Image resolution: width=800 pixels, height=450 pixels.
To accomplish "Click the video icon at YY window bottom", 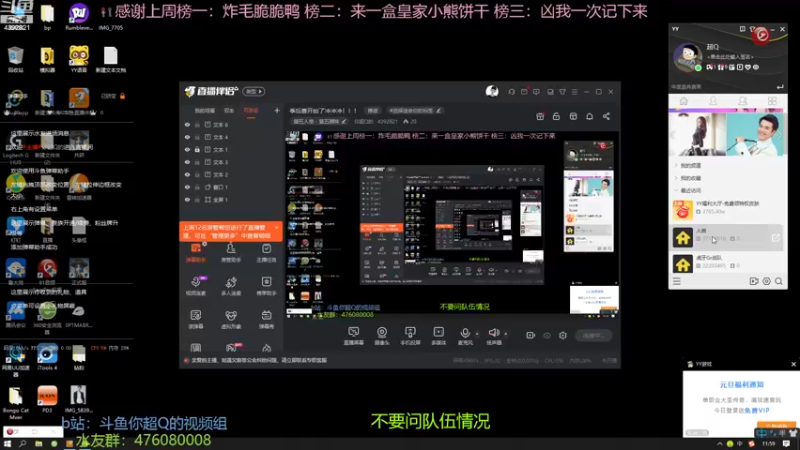I will tap(754, 281).
